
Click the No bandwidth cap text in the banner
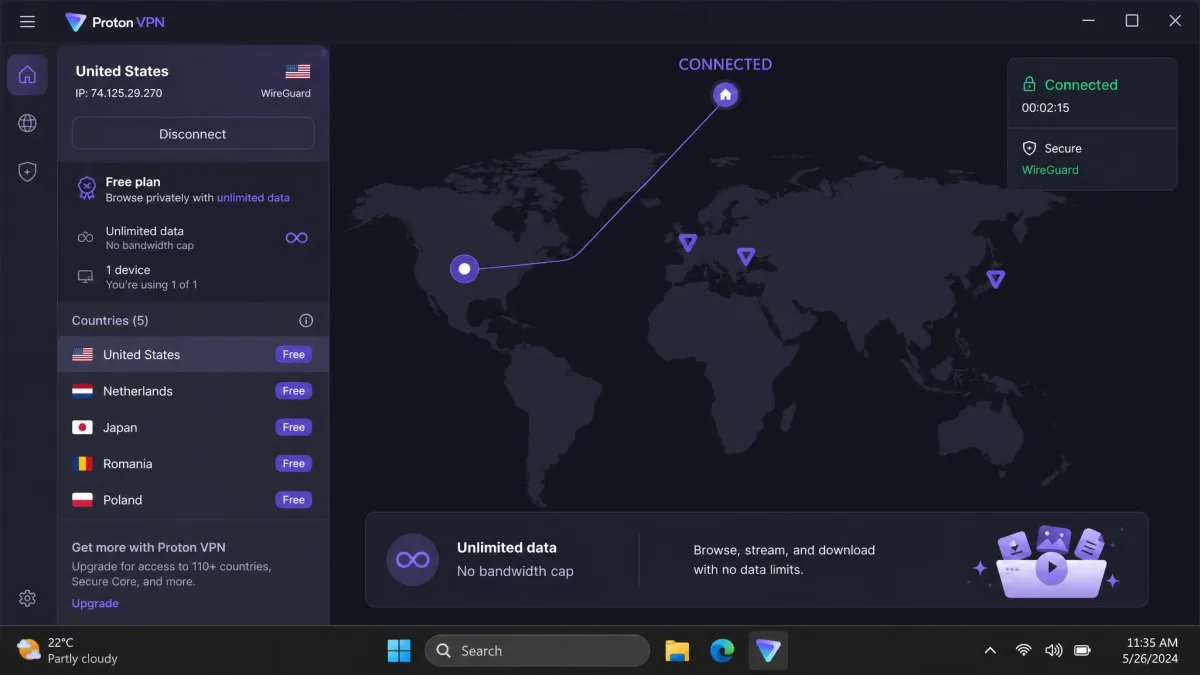(515, 571)
